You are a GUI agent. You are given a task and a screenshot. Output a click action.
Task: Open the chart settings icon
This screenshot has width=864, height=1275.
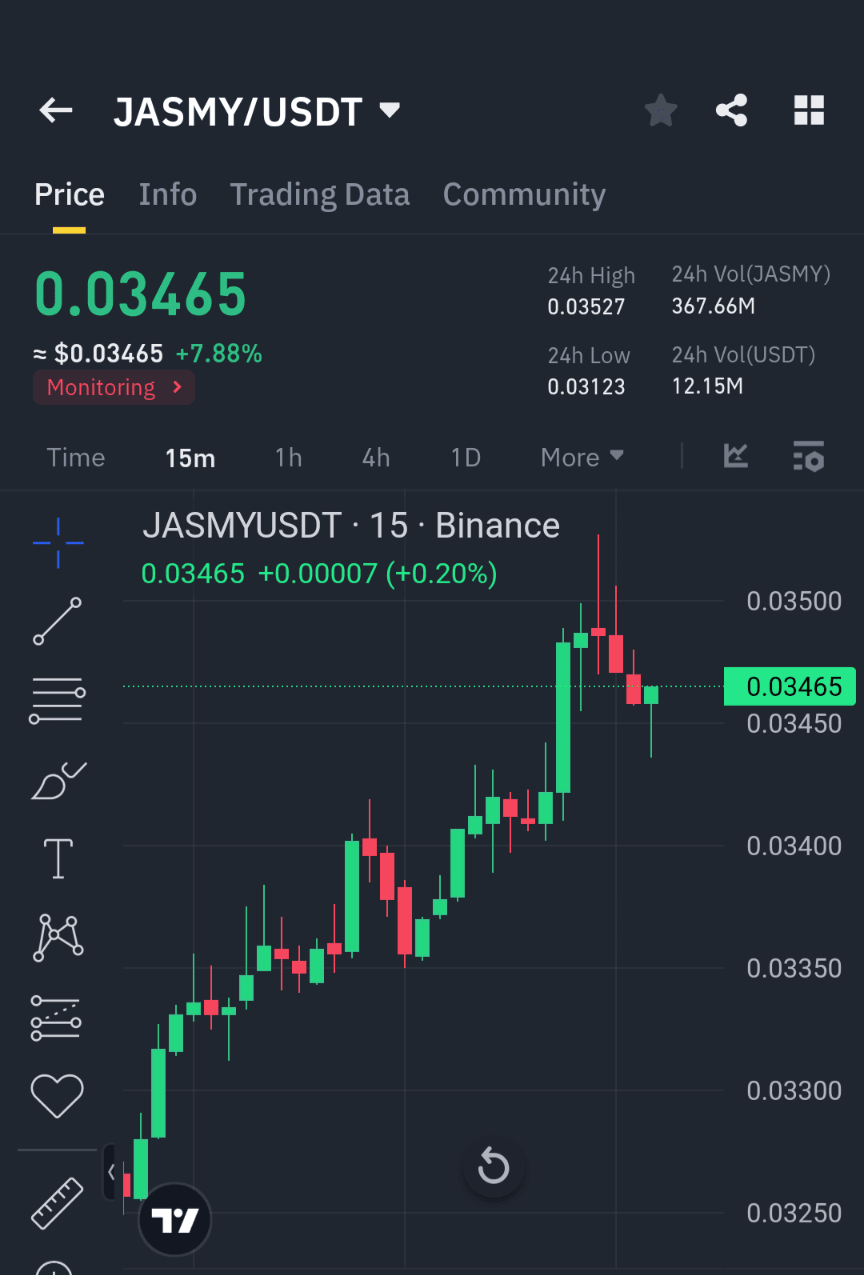[808, 456]
